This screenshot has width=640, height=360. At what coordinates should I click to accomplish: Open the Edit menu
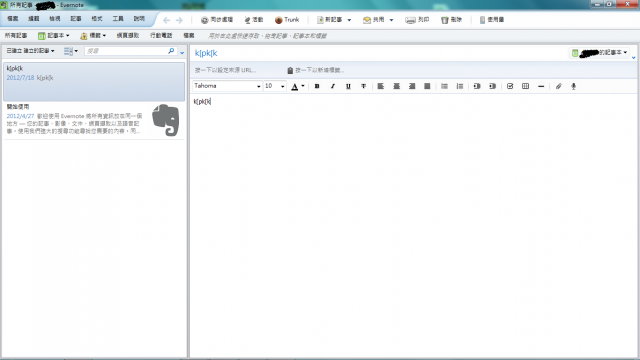coord(33,19)
